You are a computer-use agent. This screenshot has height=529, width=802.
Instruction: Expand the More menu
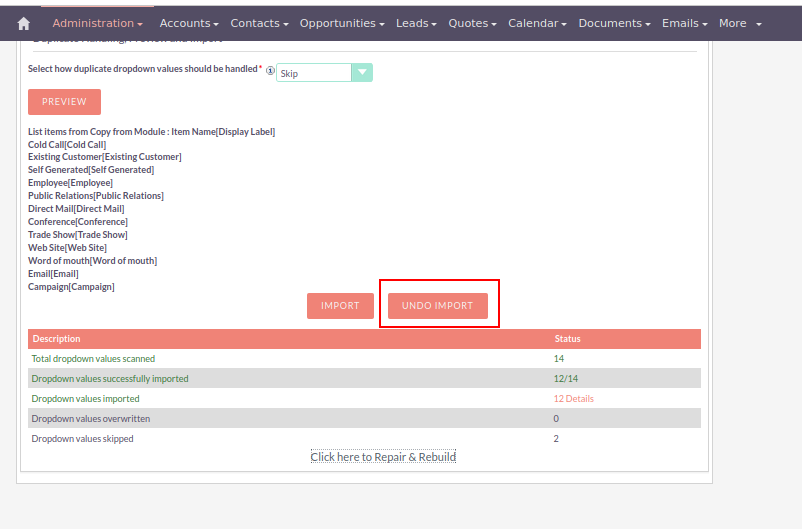[x=739, y=23]
